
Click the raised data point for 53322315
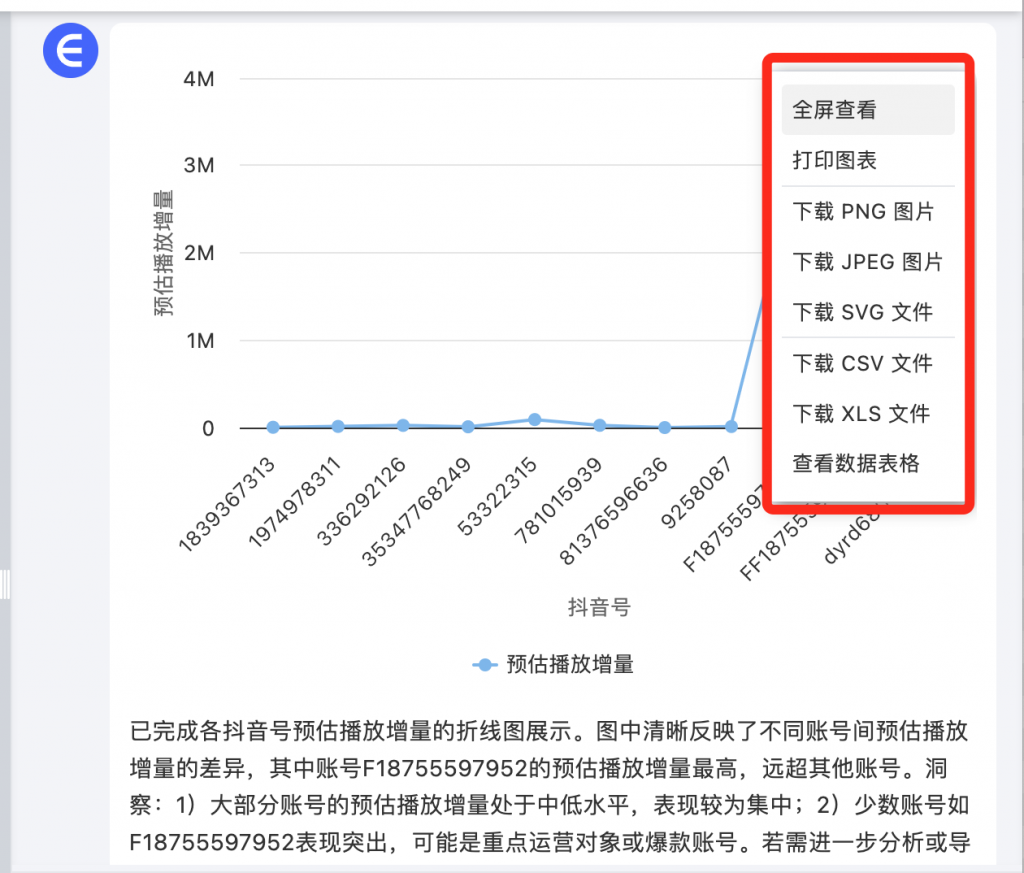click(534, 419)
